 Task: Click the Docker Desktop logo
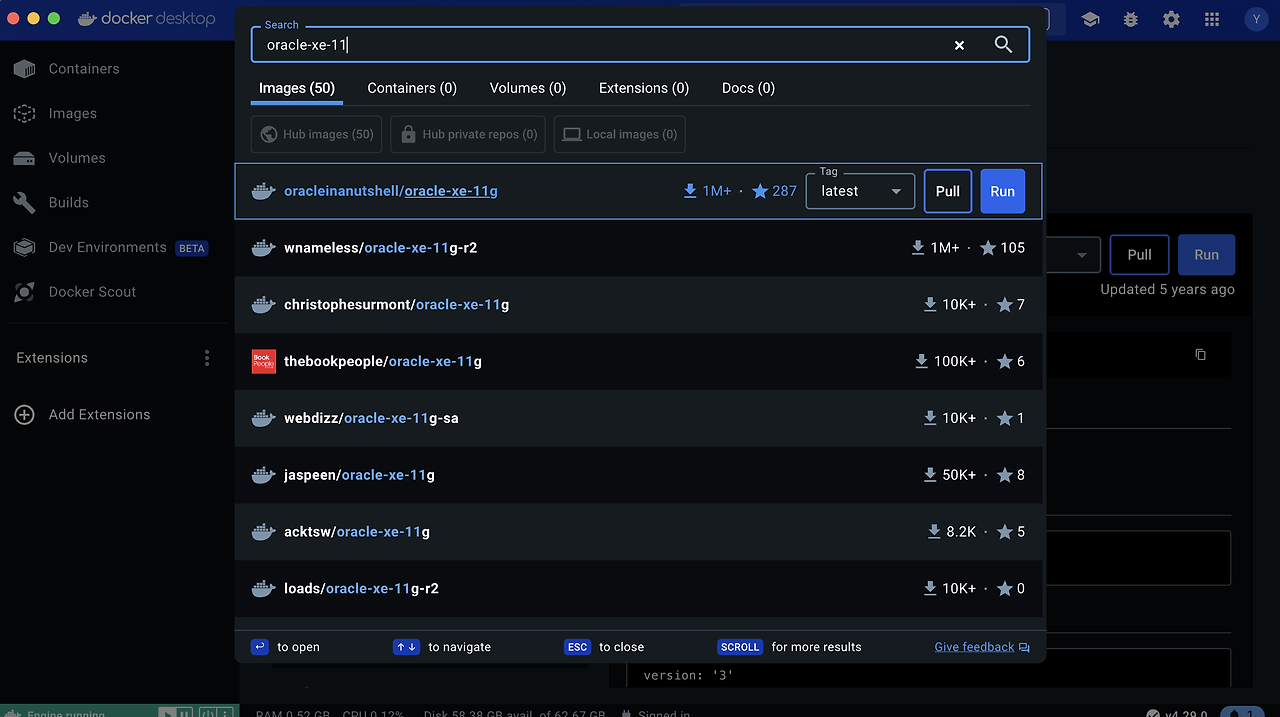tap(146, 19)
